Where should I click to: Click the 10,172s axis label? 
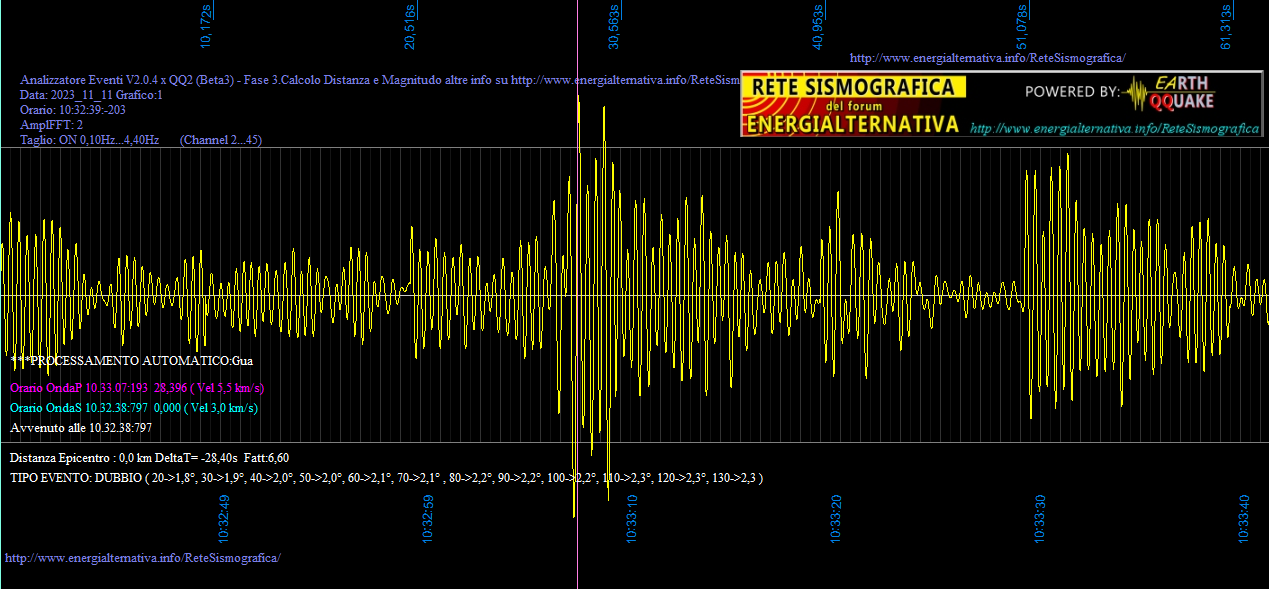click(x=207, y=26)
